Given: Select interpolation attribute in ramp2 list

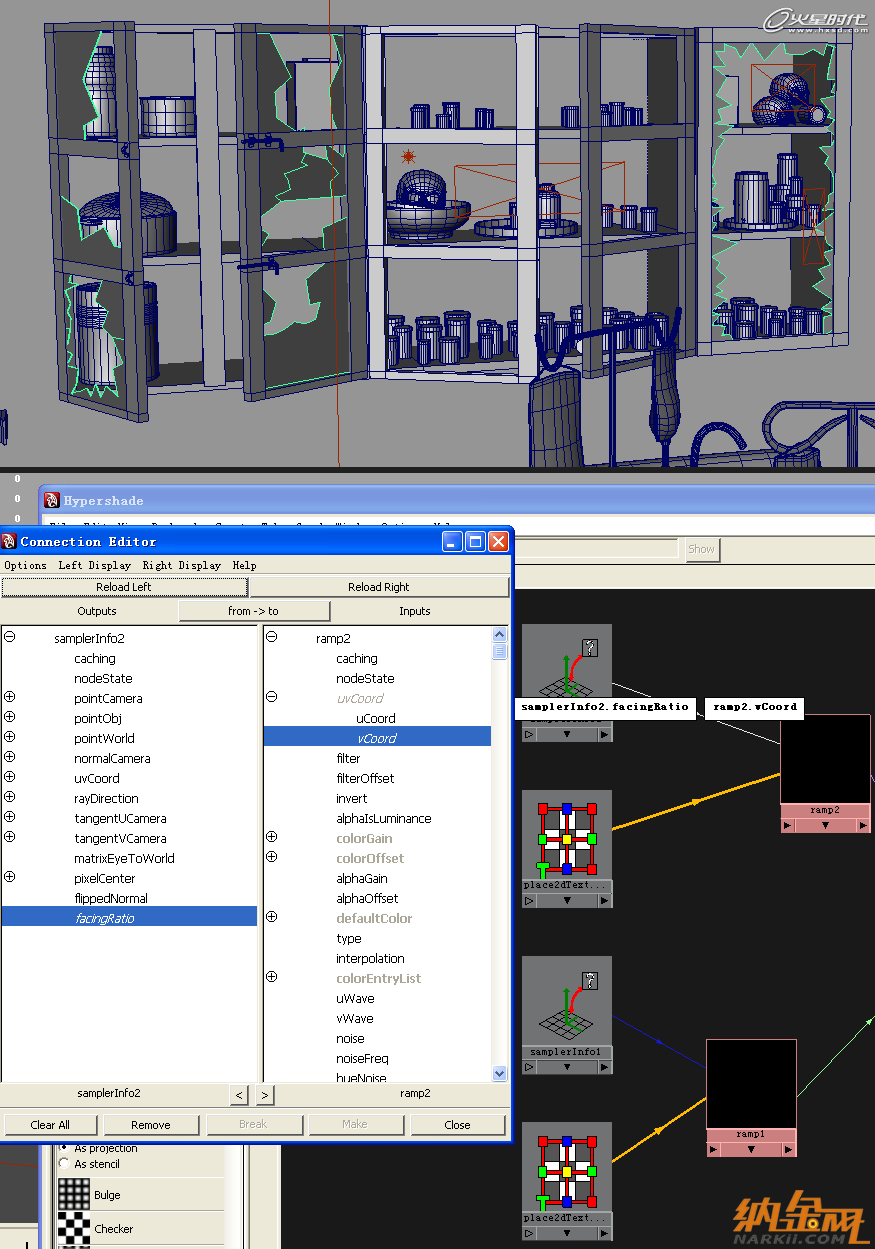Looking at the screenshot, I should click(x=370, y=958).
